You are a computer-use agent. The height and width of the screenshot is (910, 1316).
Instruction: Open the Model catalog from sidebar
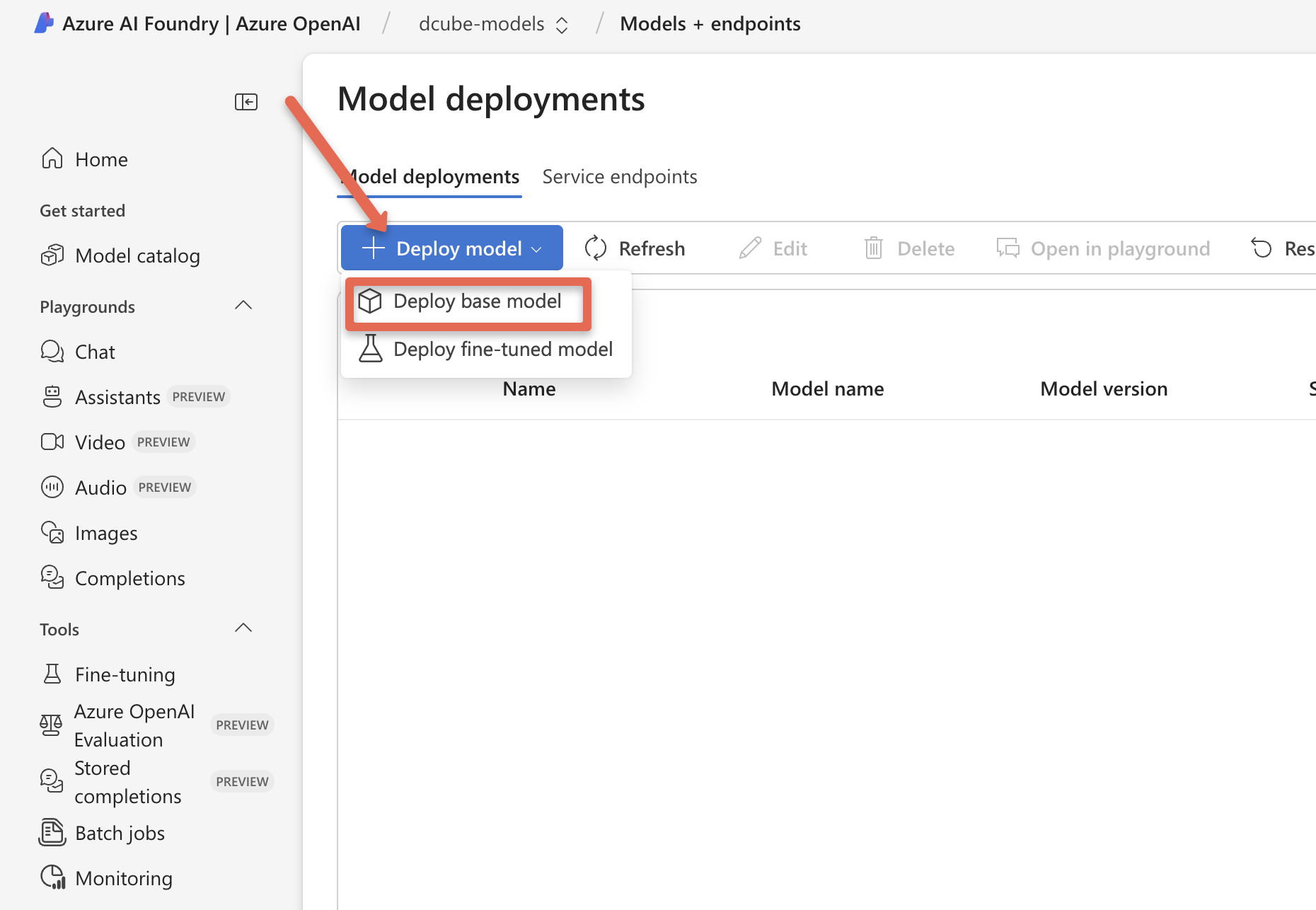(x=137, y=255)
